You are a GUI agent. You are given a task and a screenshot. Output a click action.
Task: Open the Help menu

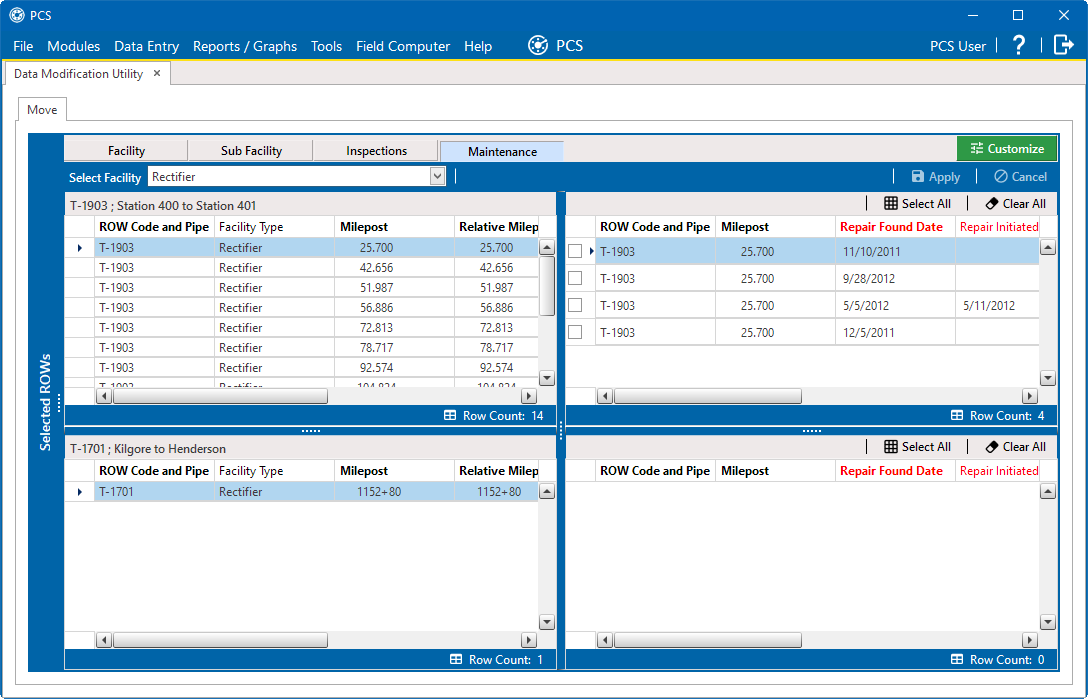point(478,47)
